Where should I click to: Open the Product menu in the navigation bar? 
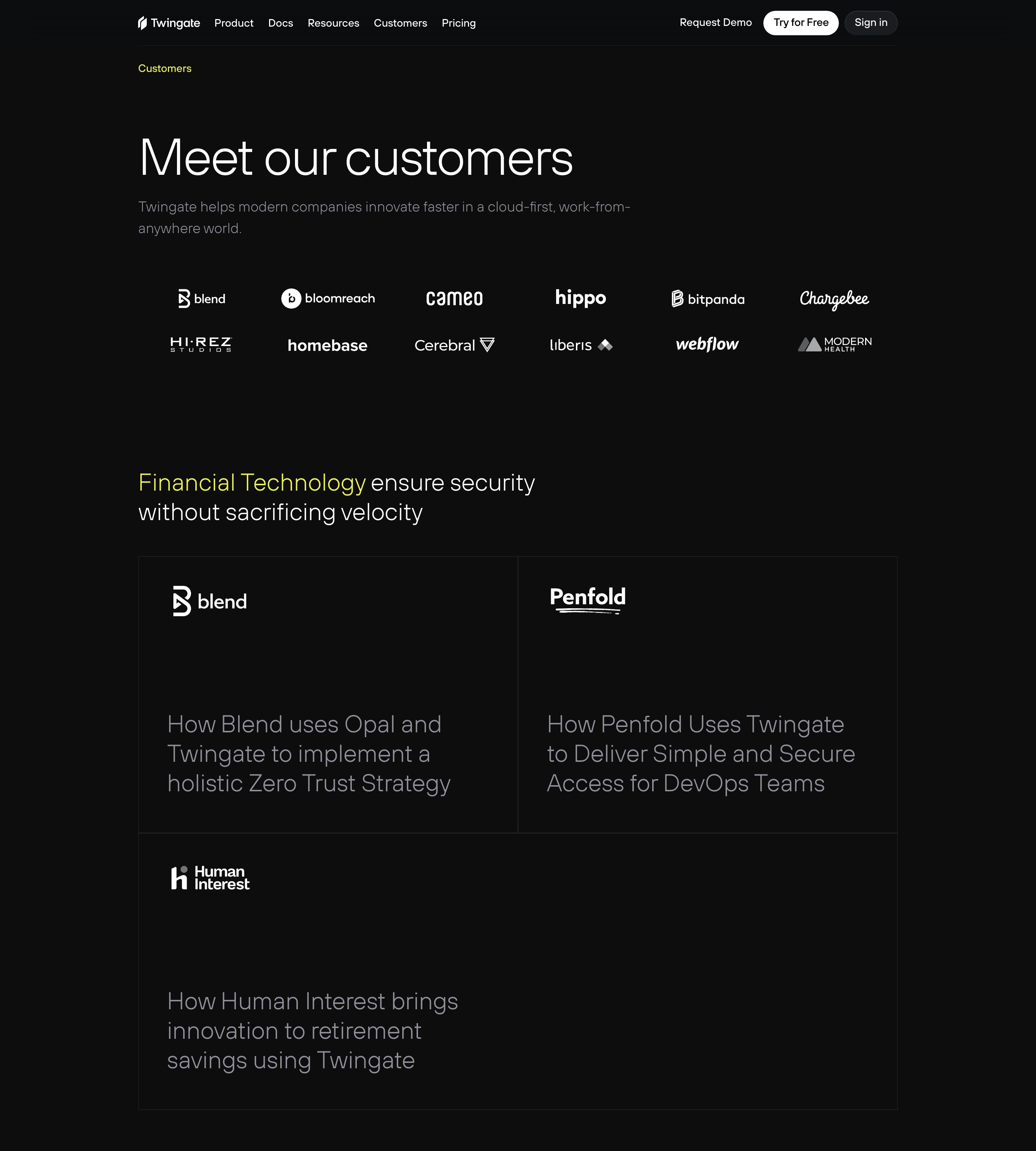[234, 23]
